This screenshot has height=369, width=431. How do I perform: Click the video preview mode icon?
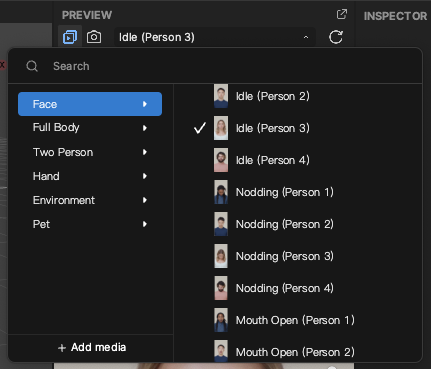click(x=70, y=37)
